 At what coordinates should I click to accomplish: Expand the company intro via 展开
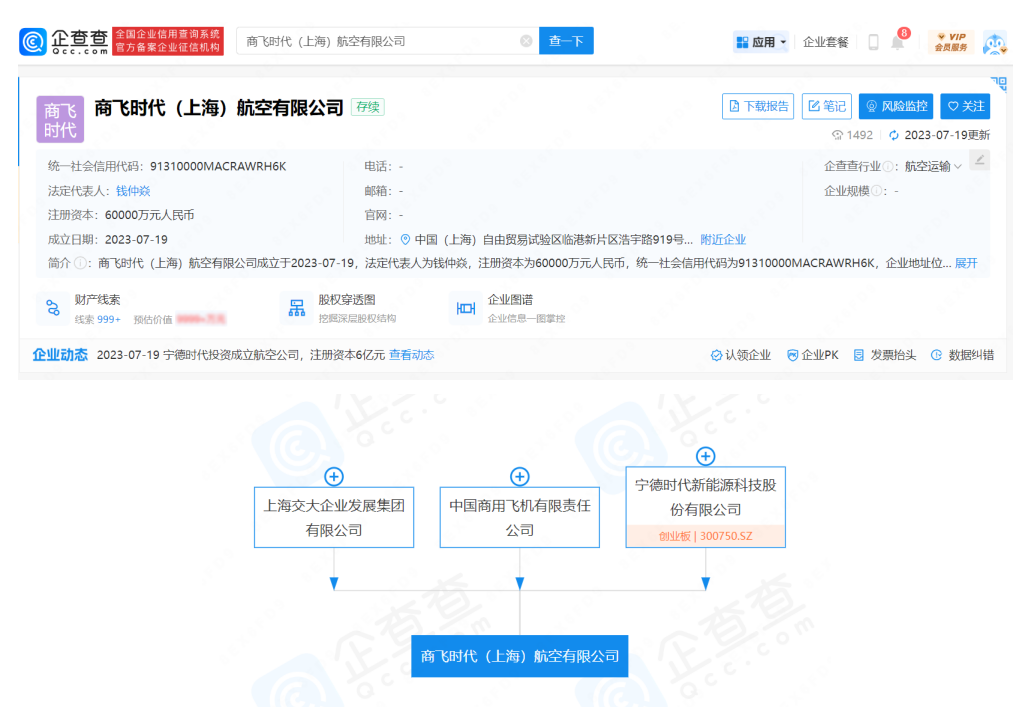[x=965, y=262]
